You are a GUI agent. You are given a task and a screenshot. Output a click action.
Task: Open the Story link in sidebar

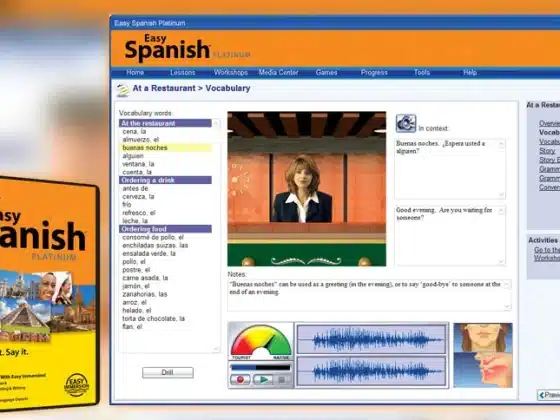547,151
